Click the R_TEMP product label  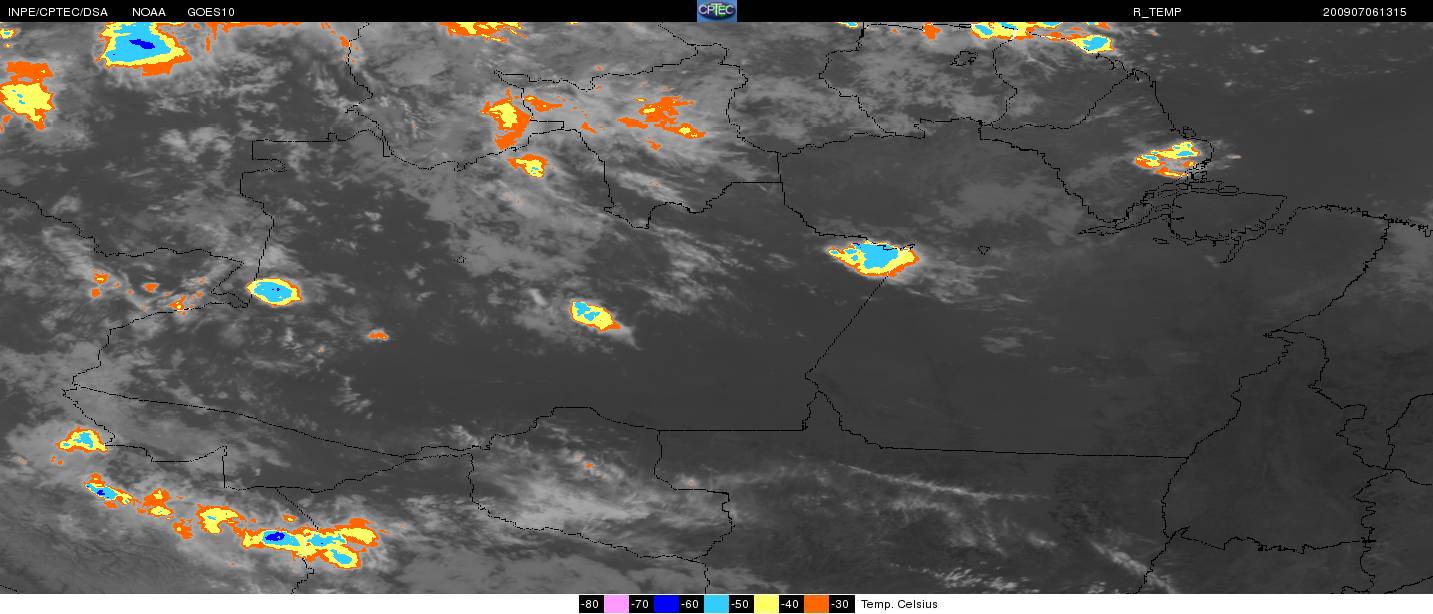[x=1157, y=12]
